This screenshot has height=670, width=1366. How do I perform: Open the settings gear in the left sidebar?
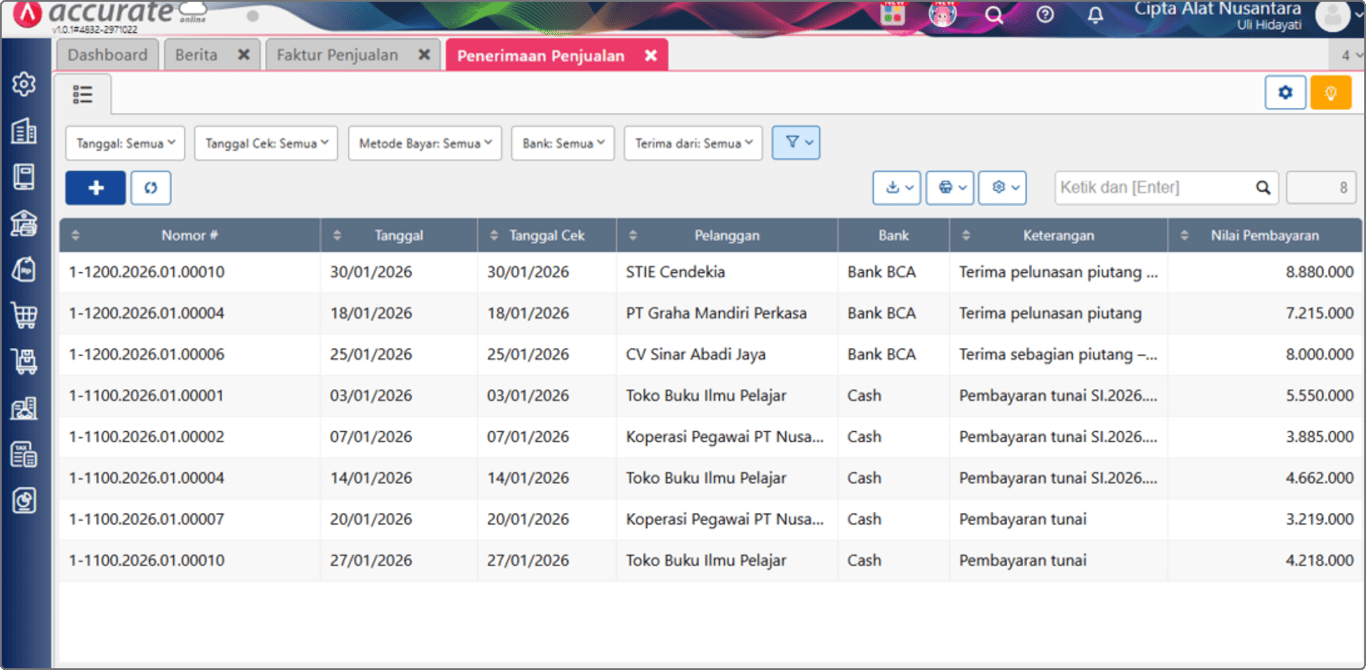point(24,84)
